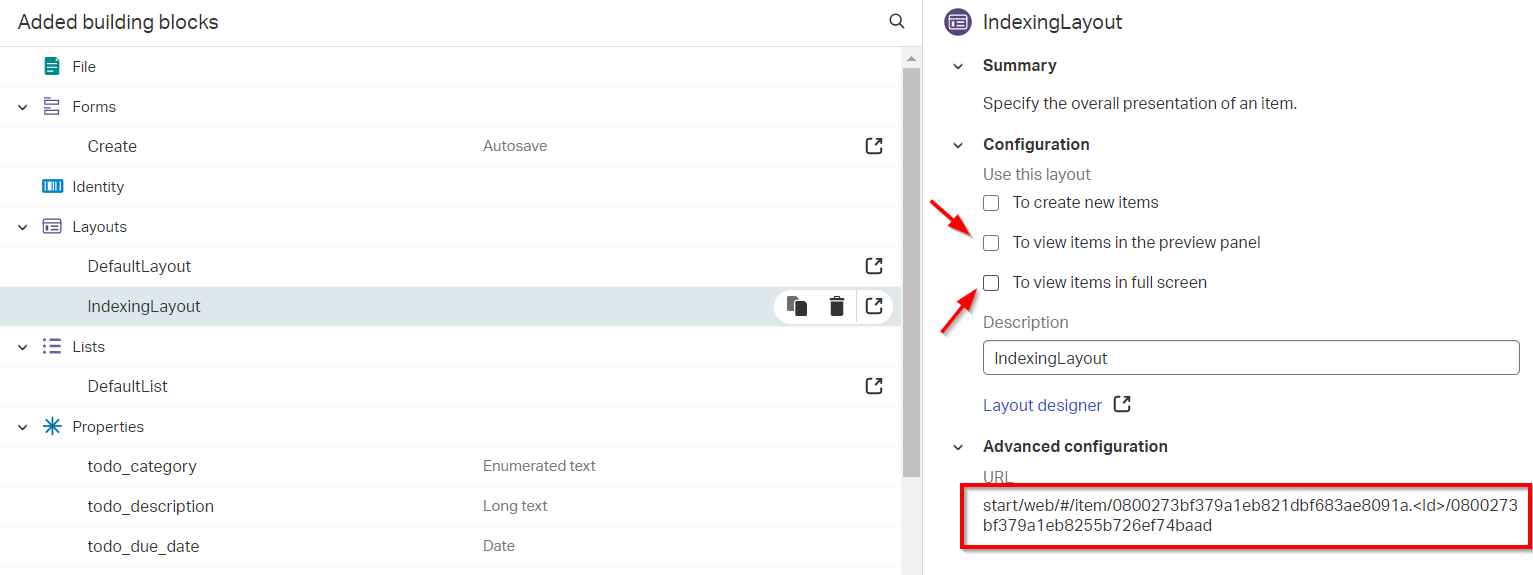Collapse the Summary section
This screenshot has height=575, width=1533.
coord(958,66)
